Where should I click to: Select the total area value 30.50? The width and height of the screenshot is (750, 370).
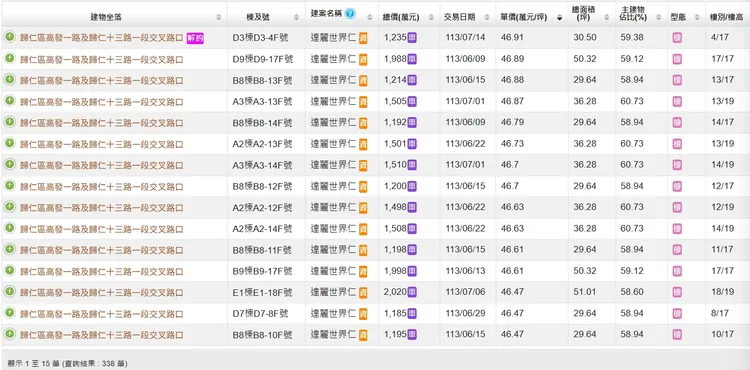point(585,37)
